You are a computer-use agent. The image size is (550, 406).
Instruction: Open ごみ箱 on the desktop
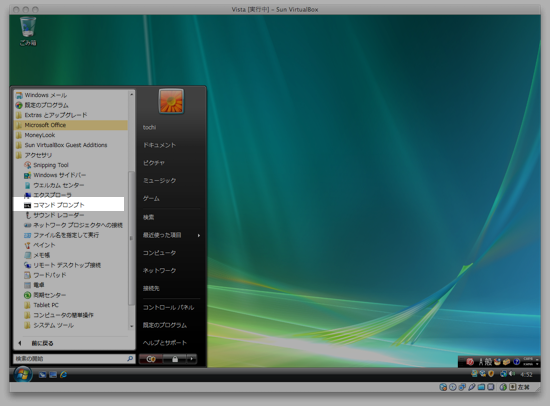tap(28, 32)
